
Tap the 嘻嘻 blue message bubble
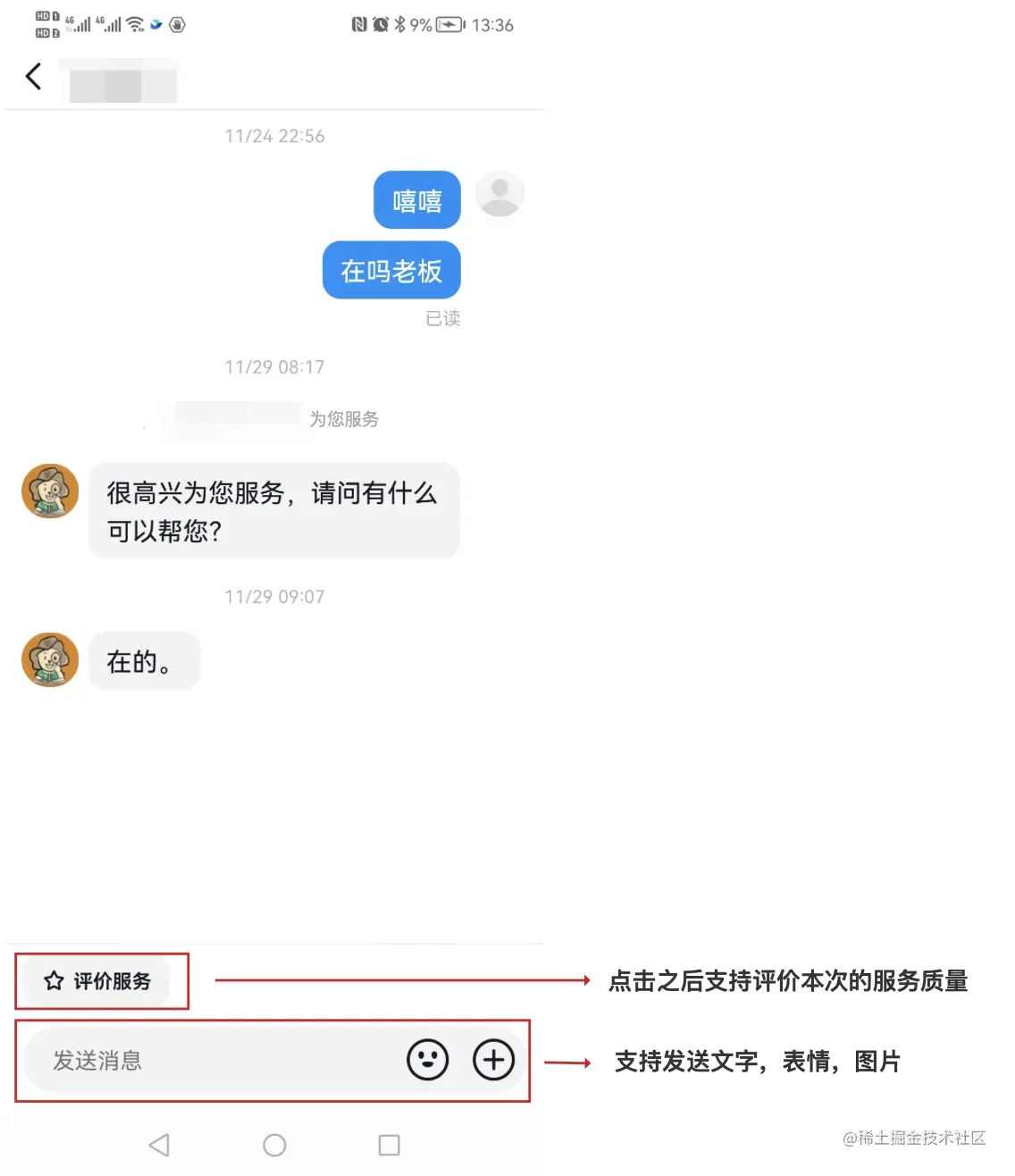(x=417, y=200)
